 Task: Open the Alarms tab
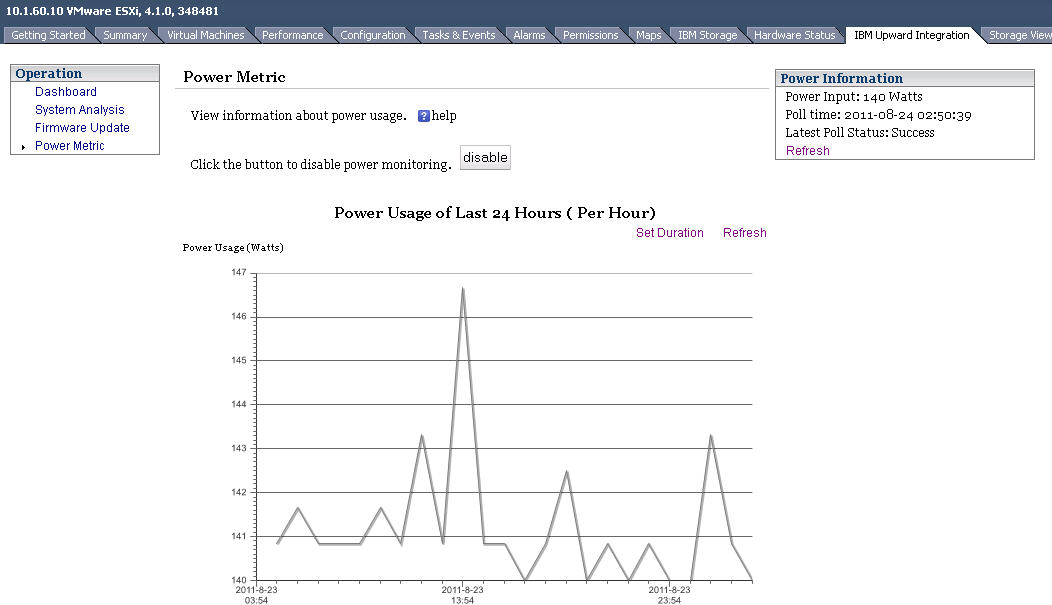coord(529,35)
